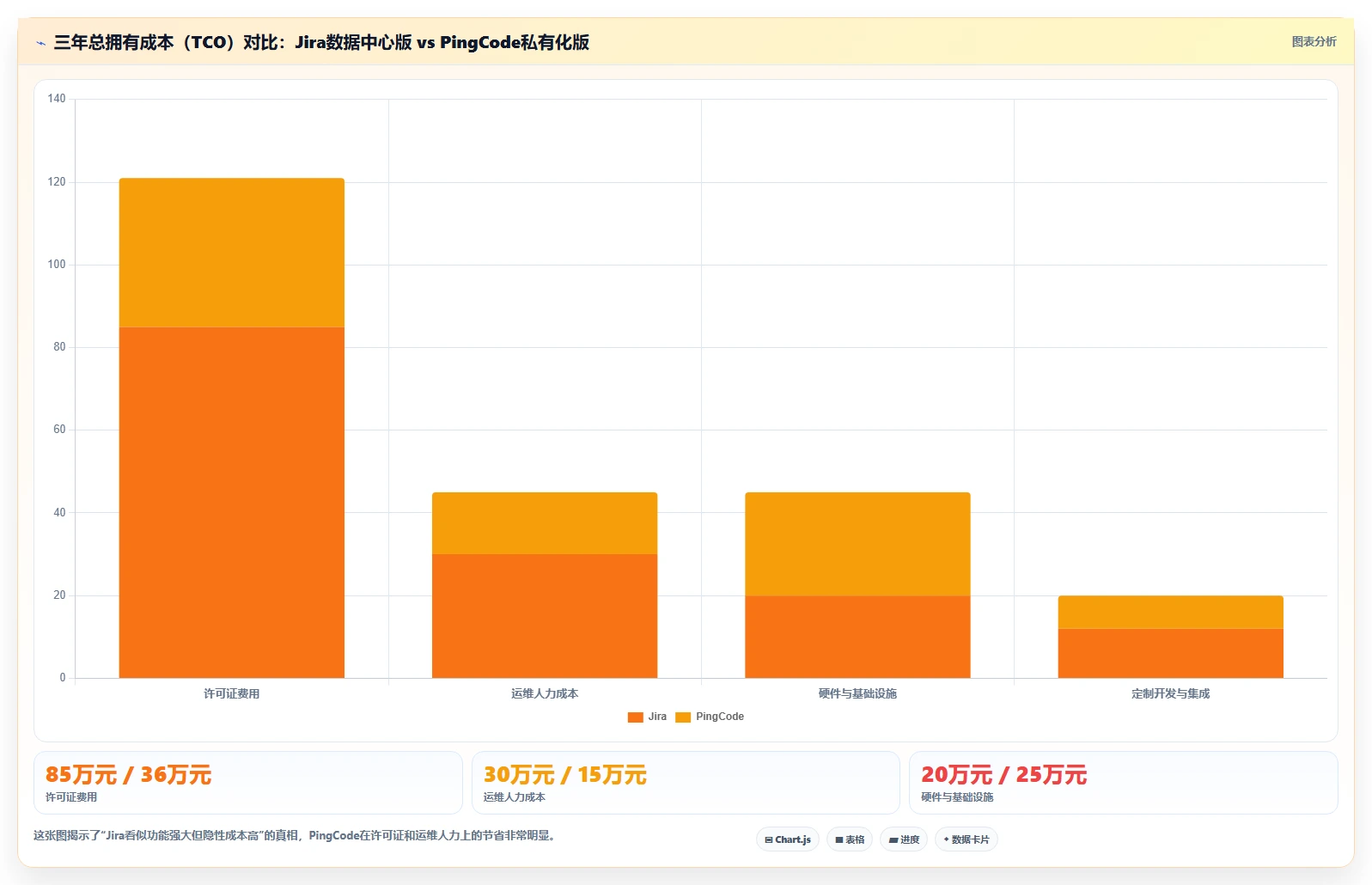
Task: Click the 硬件与基础设施 x-axis label
Action: tap(857, 693)
